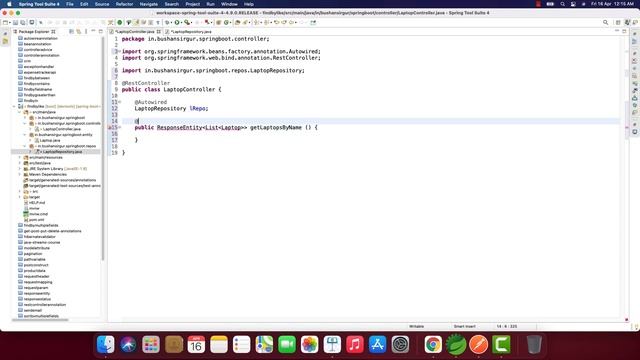
Task: Select pom.xml in the project tree
Action: point(36,220)
